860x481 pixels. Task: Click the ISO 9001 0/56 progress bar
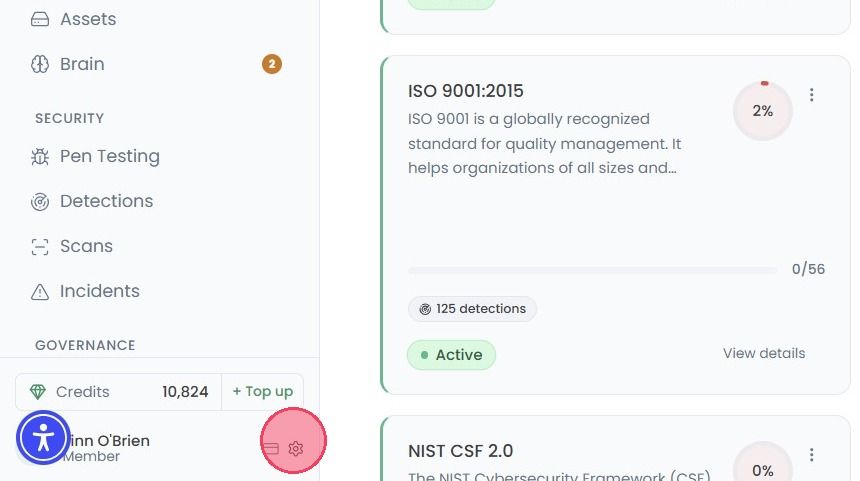click(x=592, y=270)
